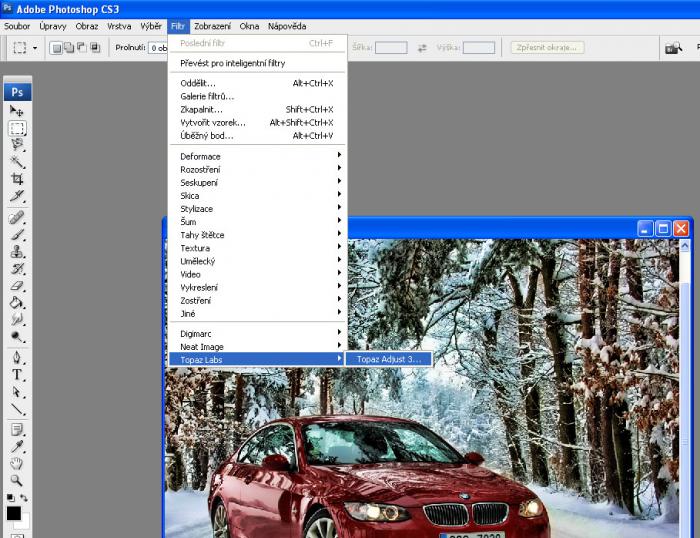This screenshot has height=538, width=700.
Task: Click the black foreground color swatch
Action: pos(14,514)
